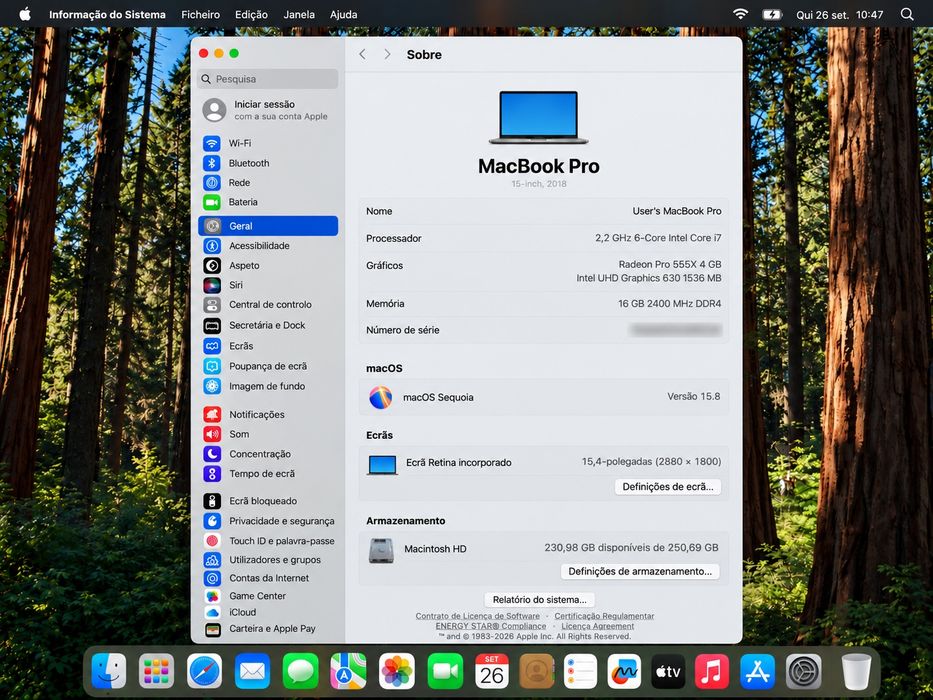Open Certificação Regulamentar link
The width and height of the screenshot is (933, 700).
pyautogui.click(x=604, y=616)
